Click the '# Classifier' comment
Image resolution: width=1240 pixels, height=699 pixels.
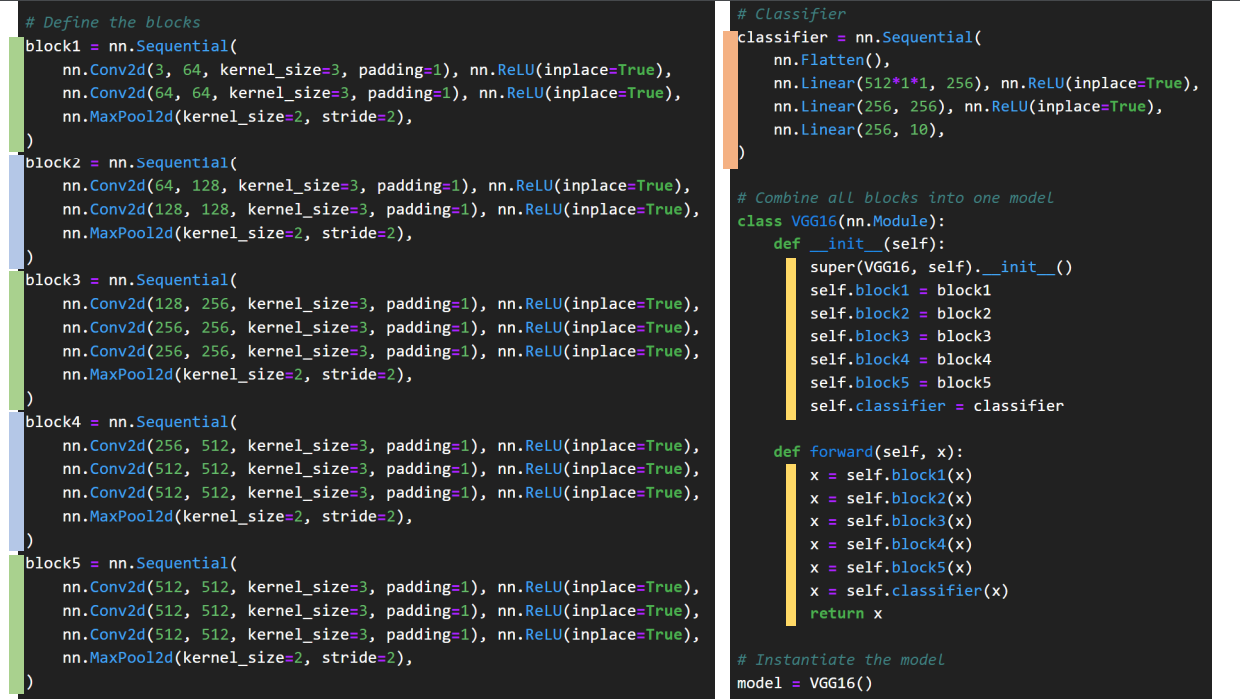pos(791,14)
